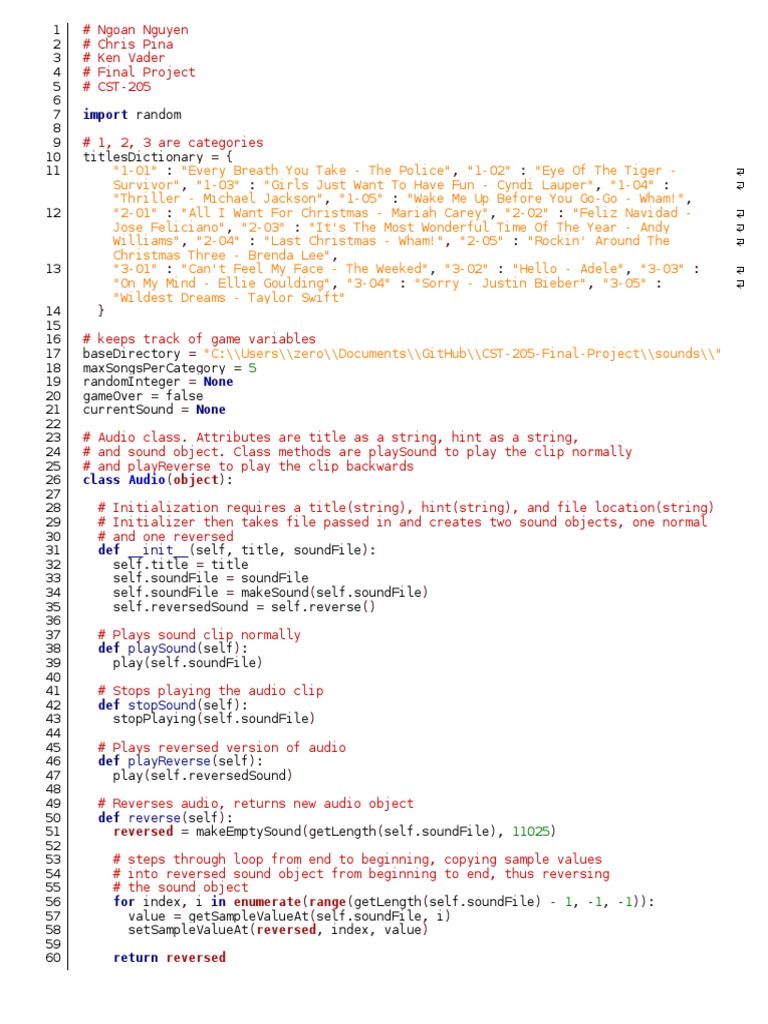Click the "self.title = title" line

pos(180,565)
